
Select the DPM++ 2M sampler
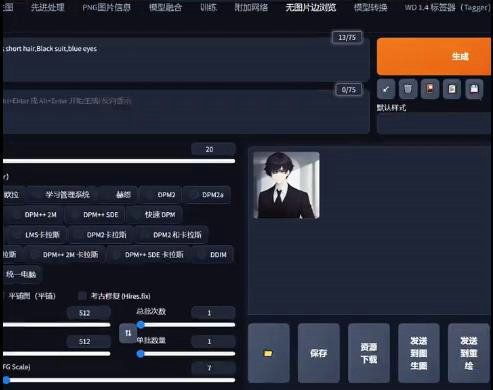point(35,215)
